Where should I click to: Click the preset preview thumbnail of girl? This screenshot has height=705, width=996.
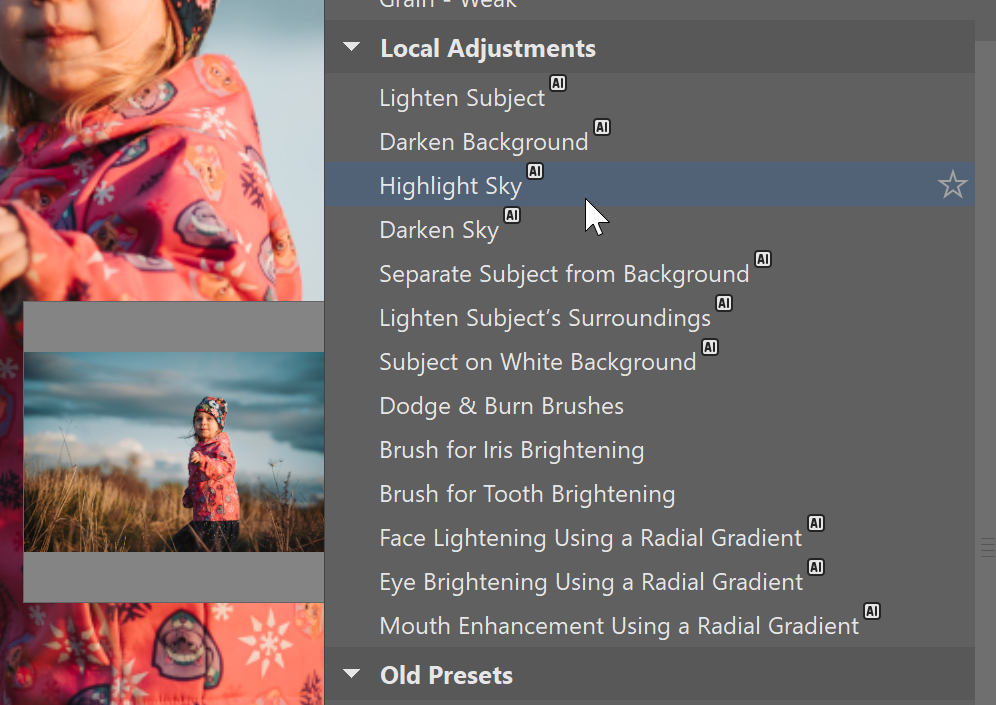click(x=174, y=452)
